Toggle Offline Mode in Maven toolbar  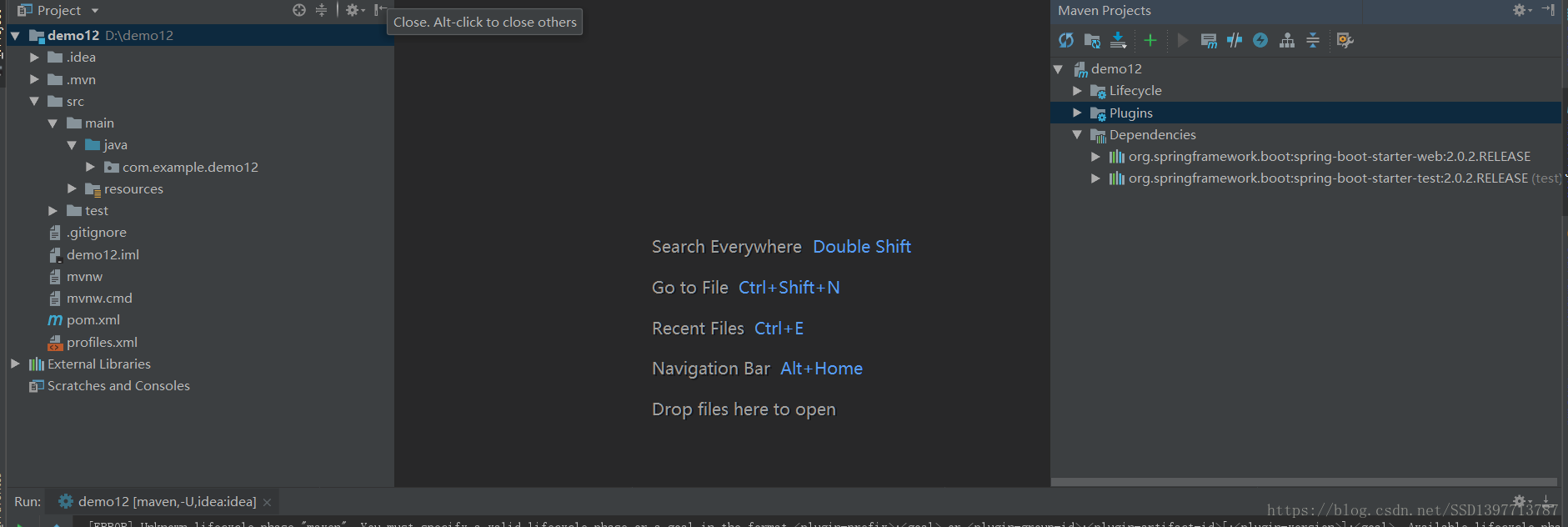1235,40
